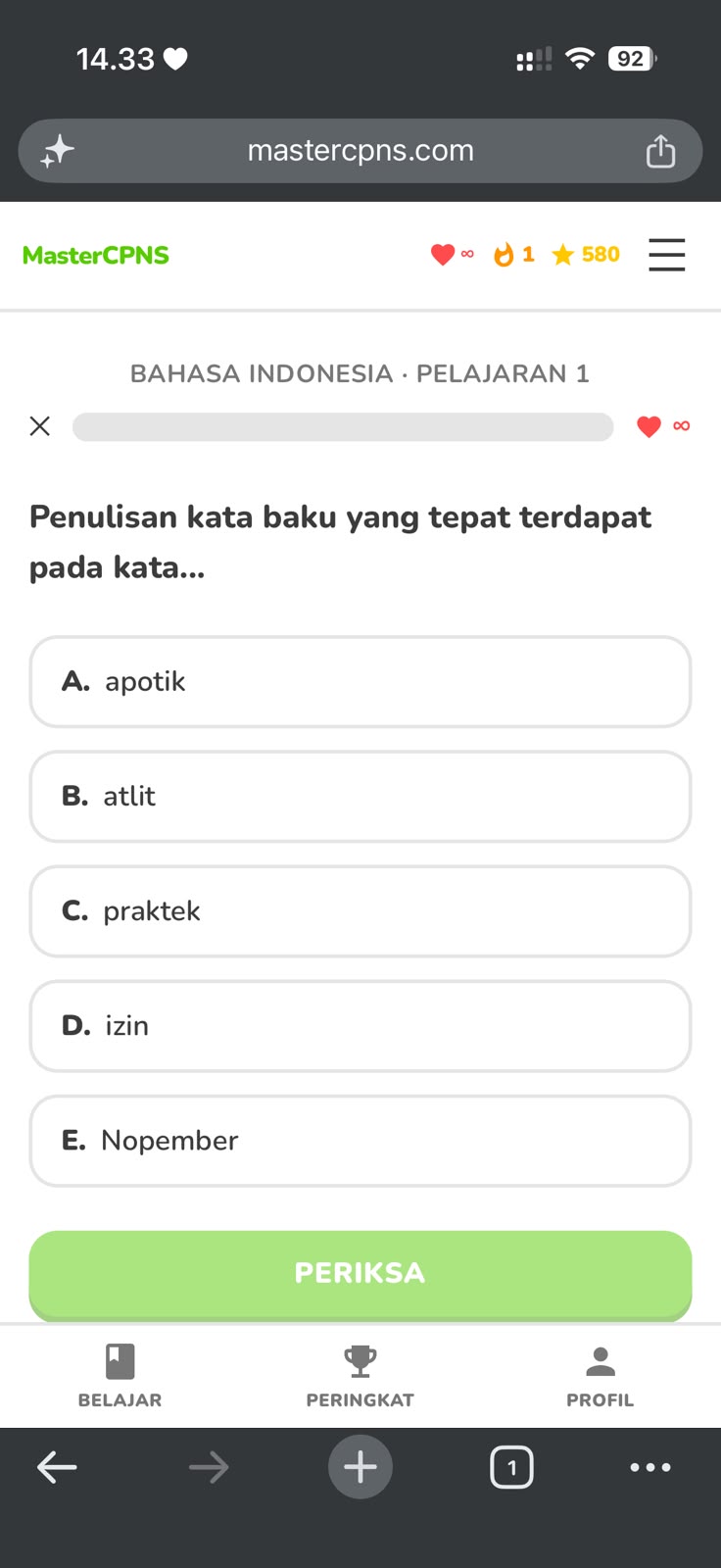Click the PERIKSA button
This screenshot has width=721, height=1568.
(360, 1274)
